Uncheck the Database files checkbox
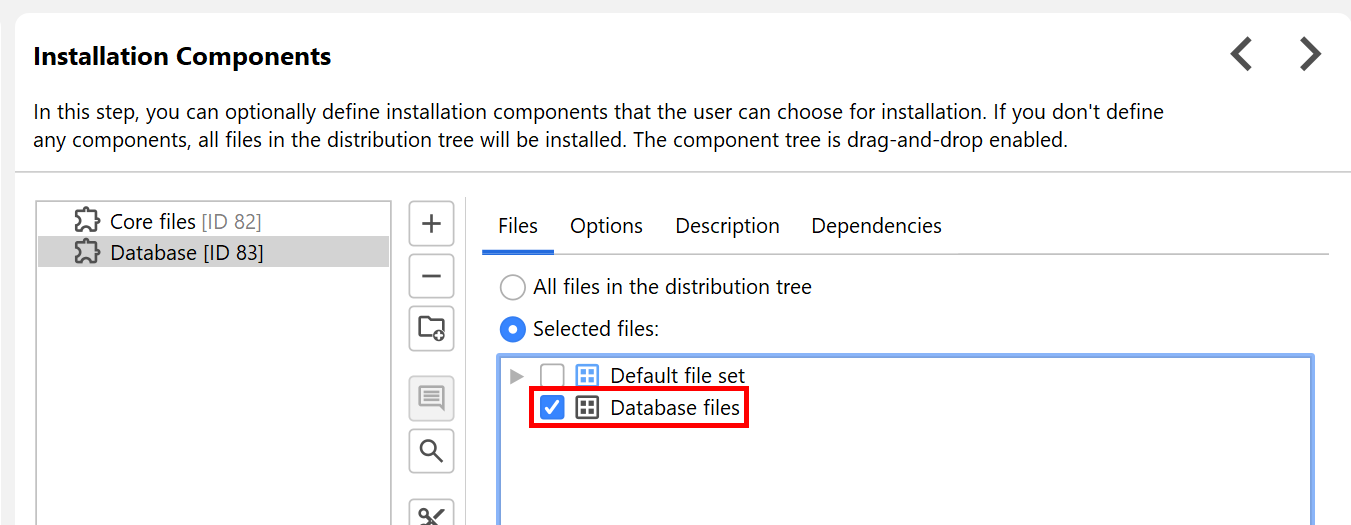This screenshot has height=525, width=1351. coord(552,408)
